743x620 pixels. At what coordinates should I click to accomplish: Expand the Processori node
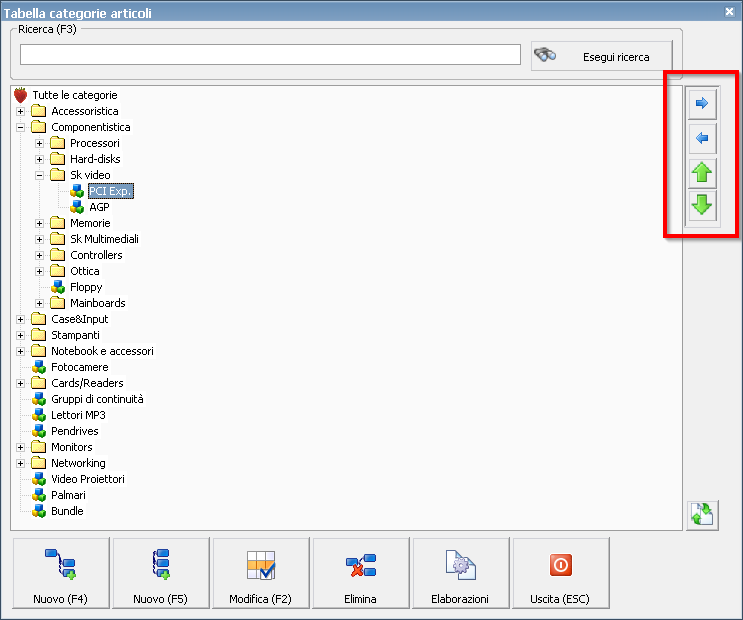pos(39,143)
